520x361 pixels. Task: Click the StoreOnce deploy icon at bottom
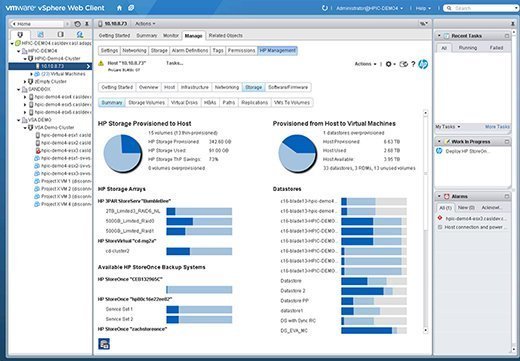click(104, 344)
